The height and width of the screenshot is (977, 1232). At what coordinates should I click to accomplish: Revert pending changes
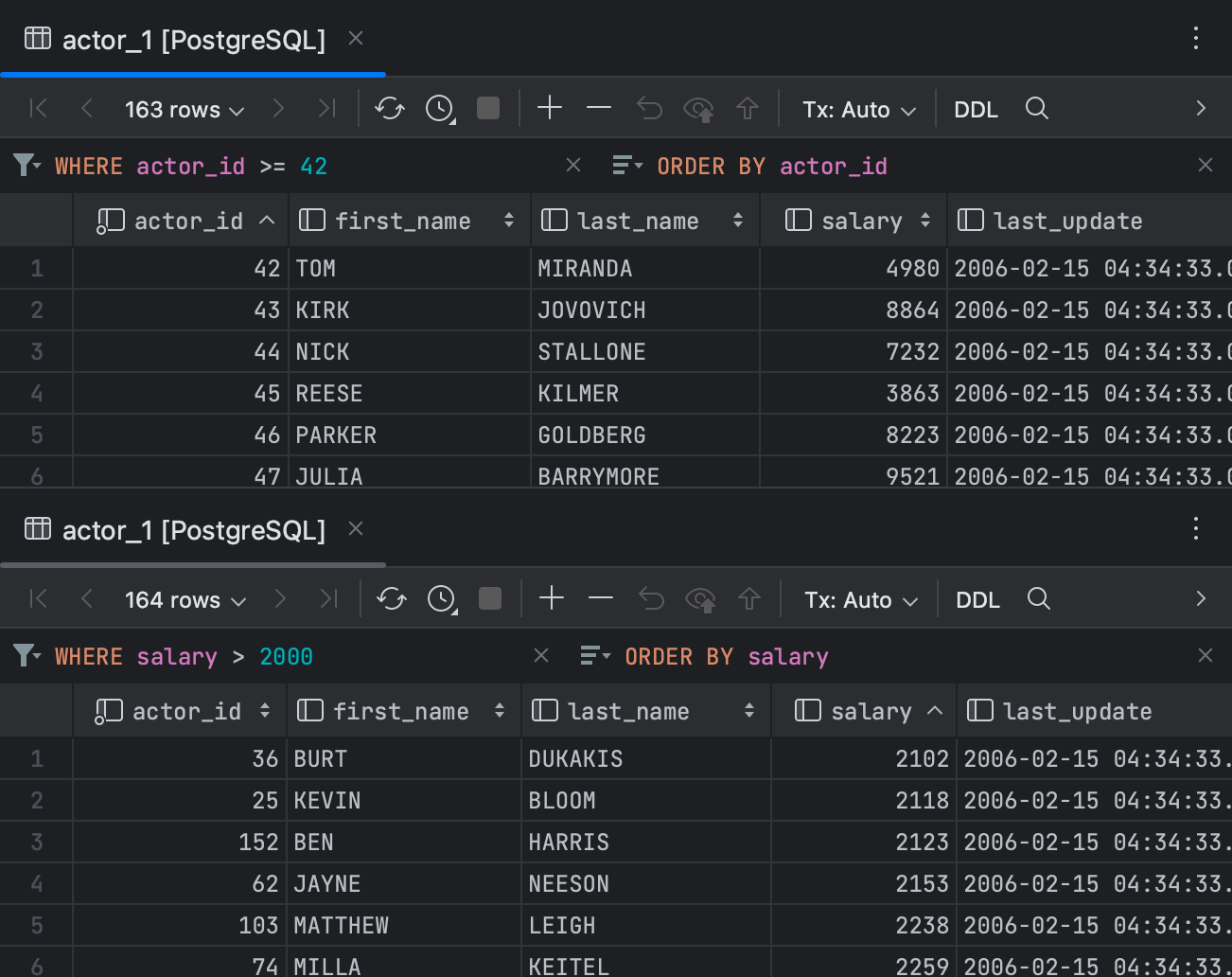tap(649, 109)
